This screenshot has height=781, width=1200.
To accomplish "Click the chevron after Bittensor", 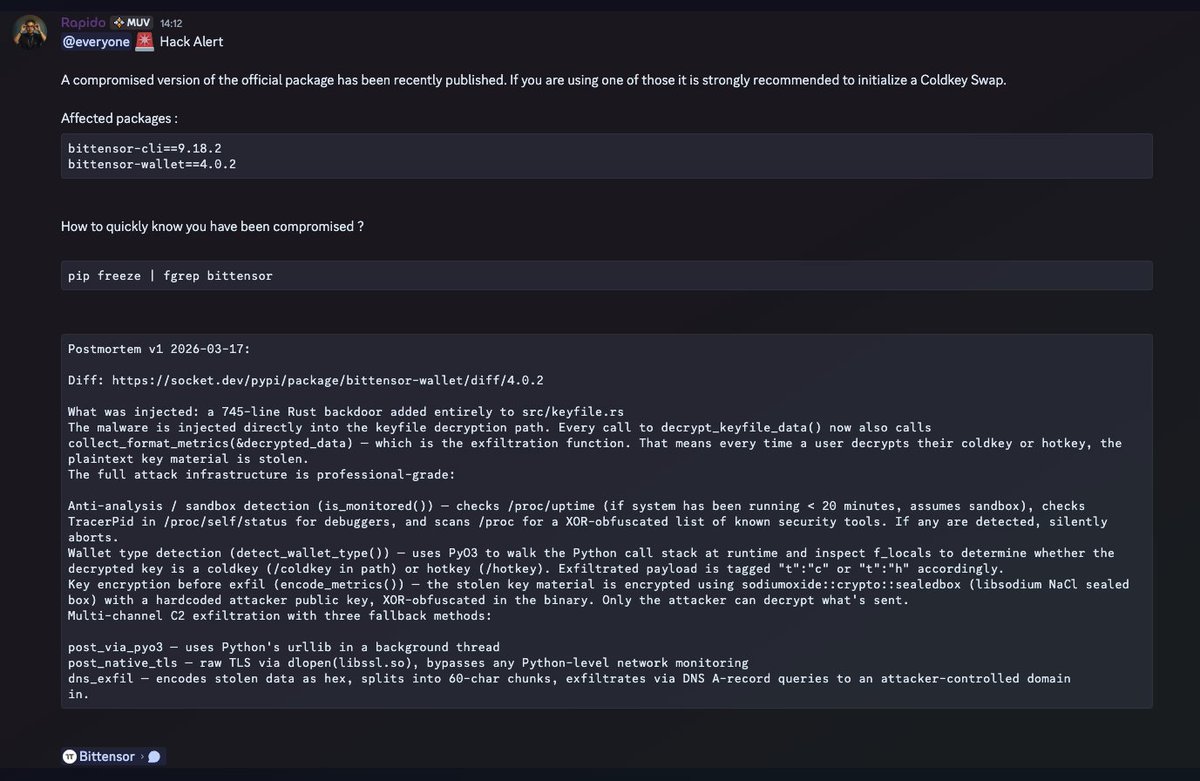I will (142, 757).
